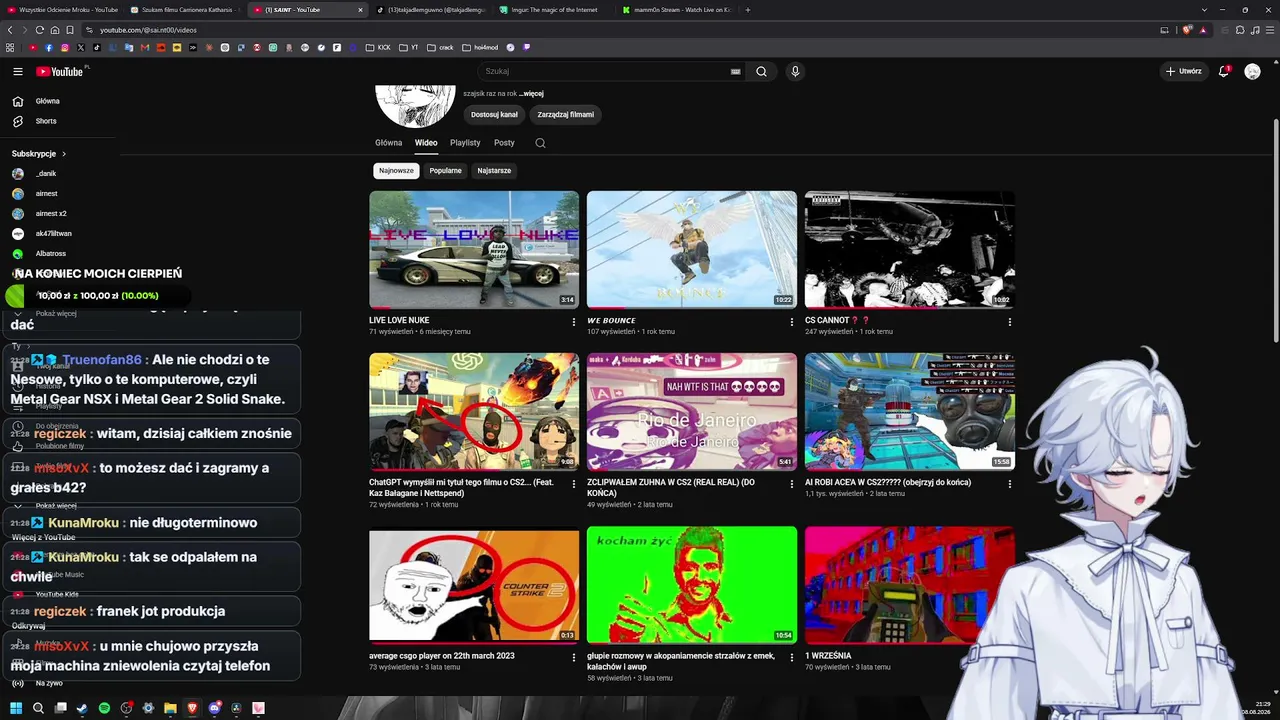Open the crack bookmarks folder

pos(440,47)
